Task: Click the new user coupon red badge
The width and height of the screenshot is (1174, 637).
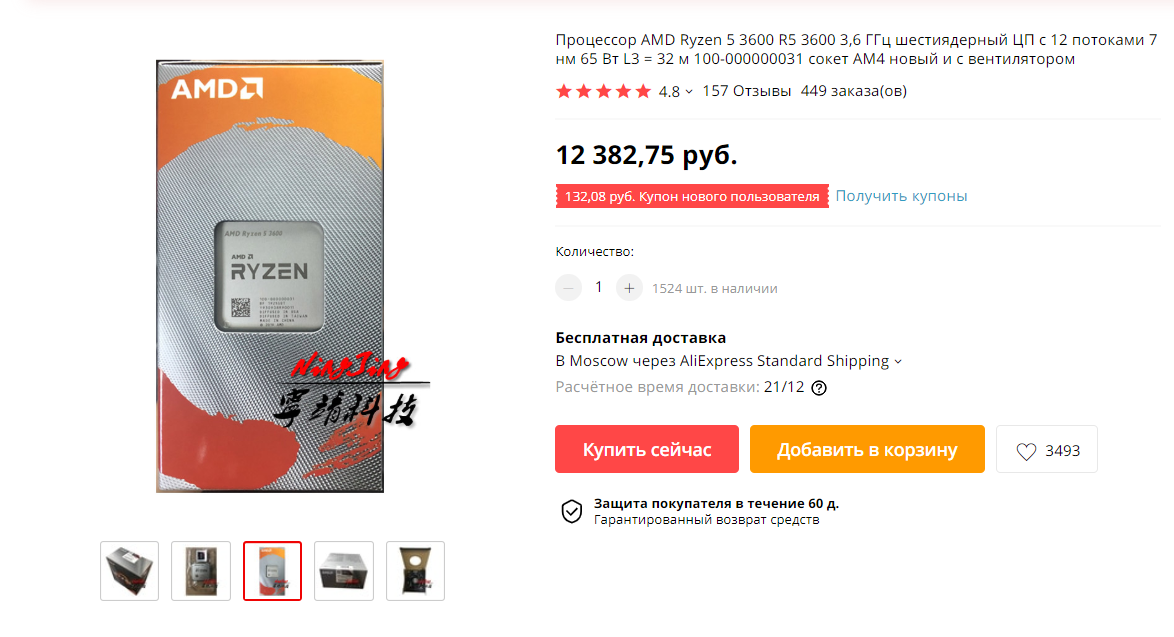Action: (x=692, y=196)
